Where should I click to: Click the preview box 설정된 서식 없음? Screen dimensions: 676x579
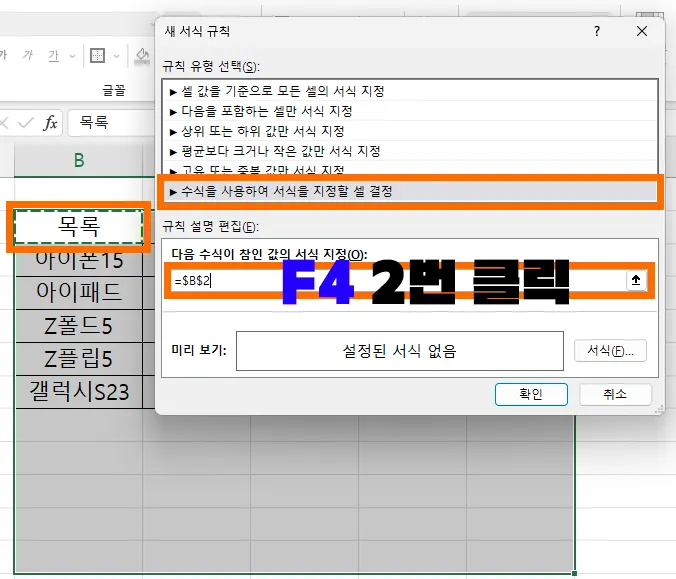[400, 351]
